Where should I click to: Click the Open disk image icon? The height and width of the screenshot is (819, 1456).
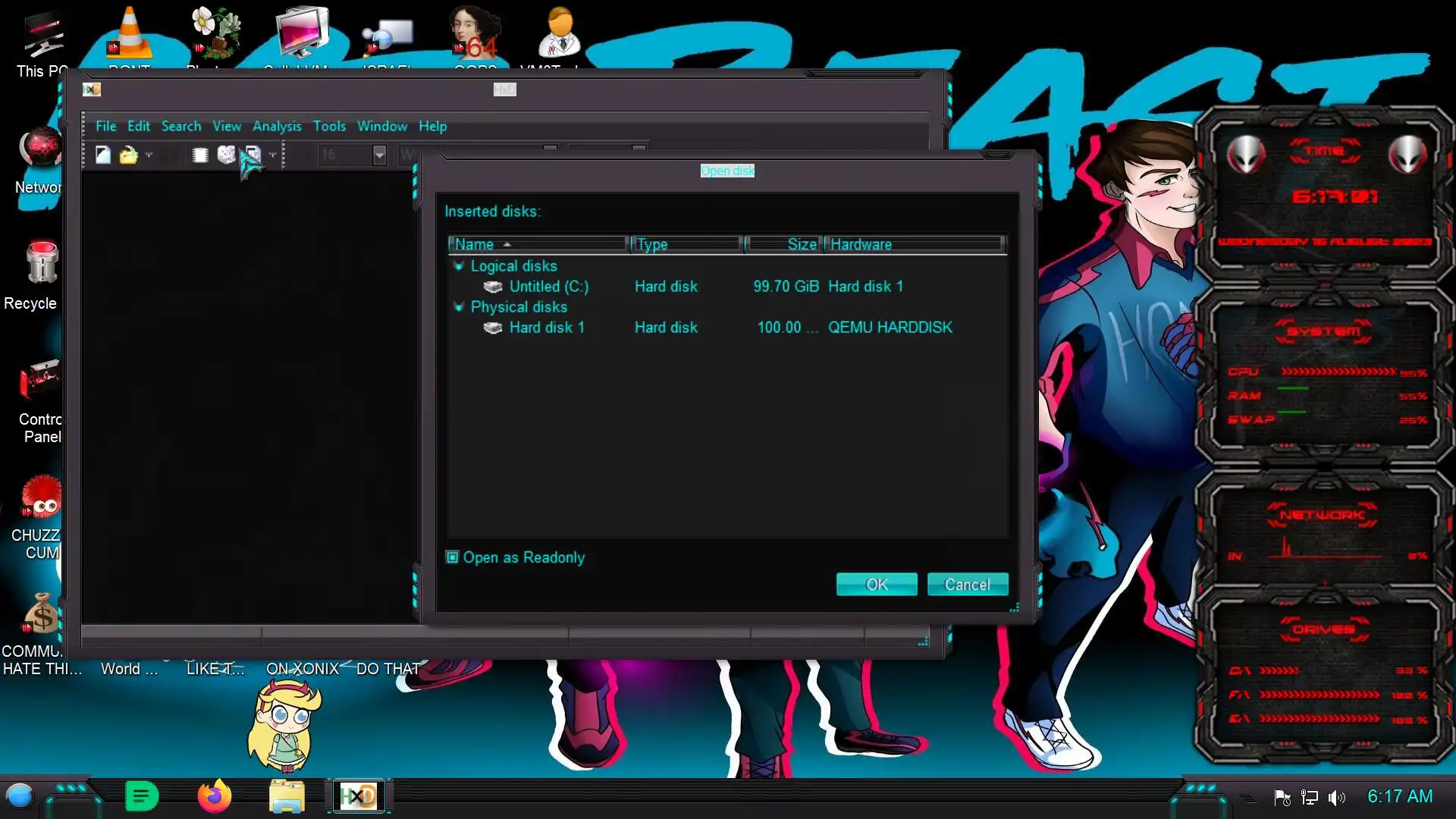point(253,155)
